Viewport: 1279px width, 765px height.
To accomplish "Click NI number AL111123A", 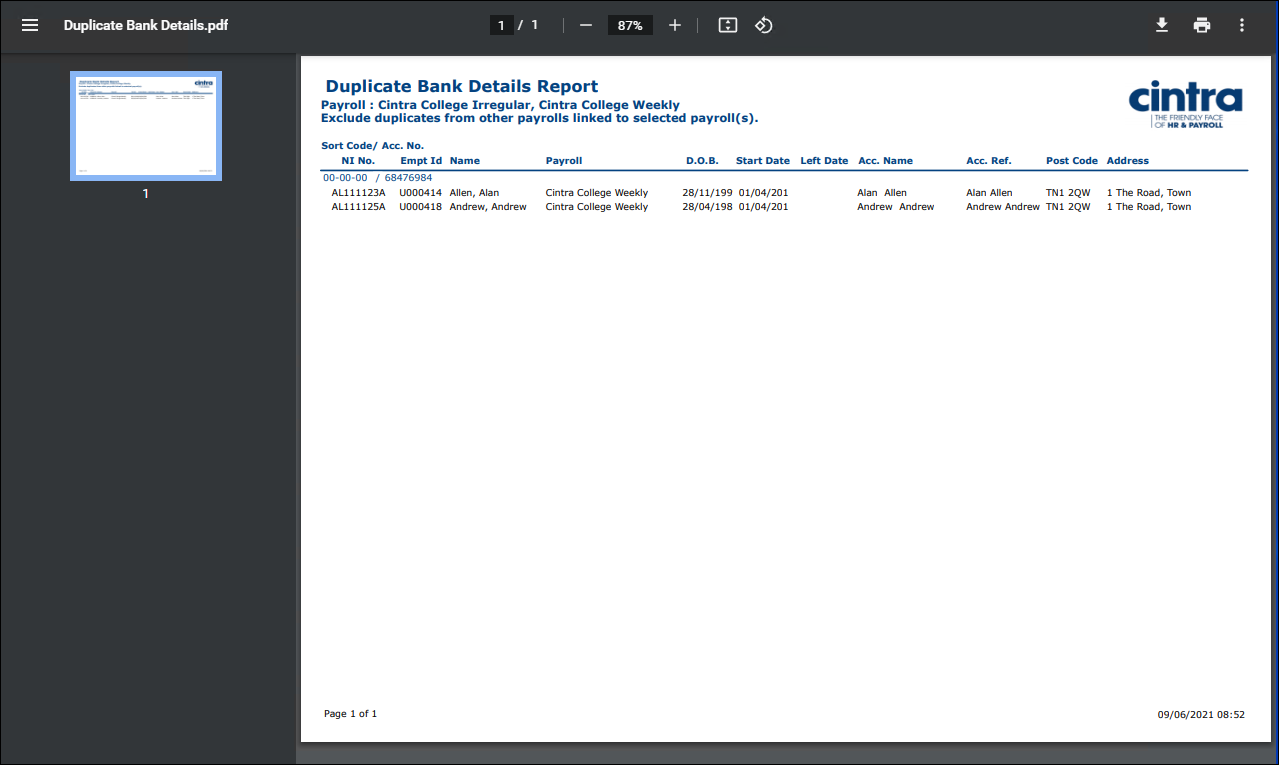I will [358, 193].
